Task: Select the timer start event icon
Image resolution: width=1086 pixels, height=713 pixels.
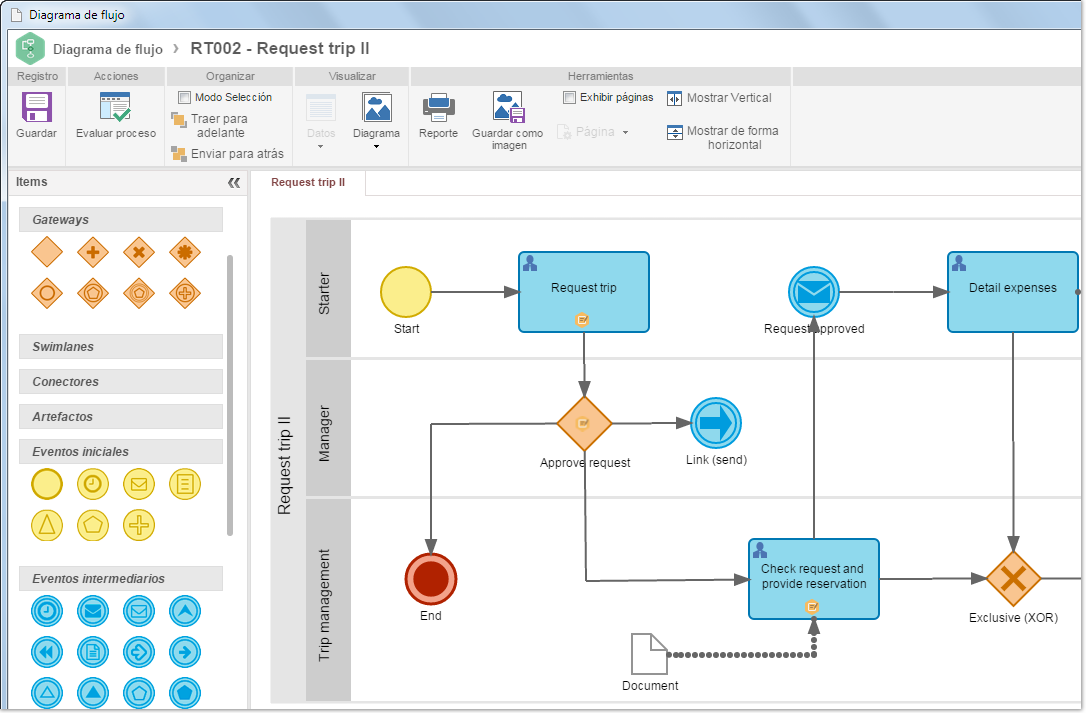Action: [93, 484]
